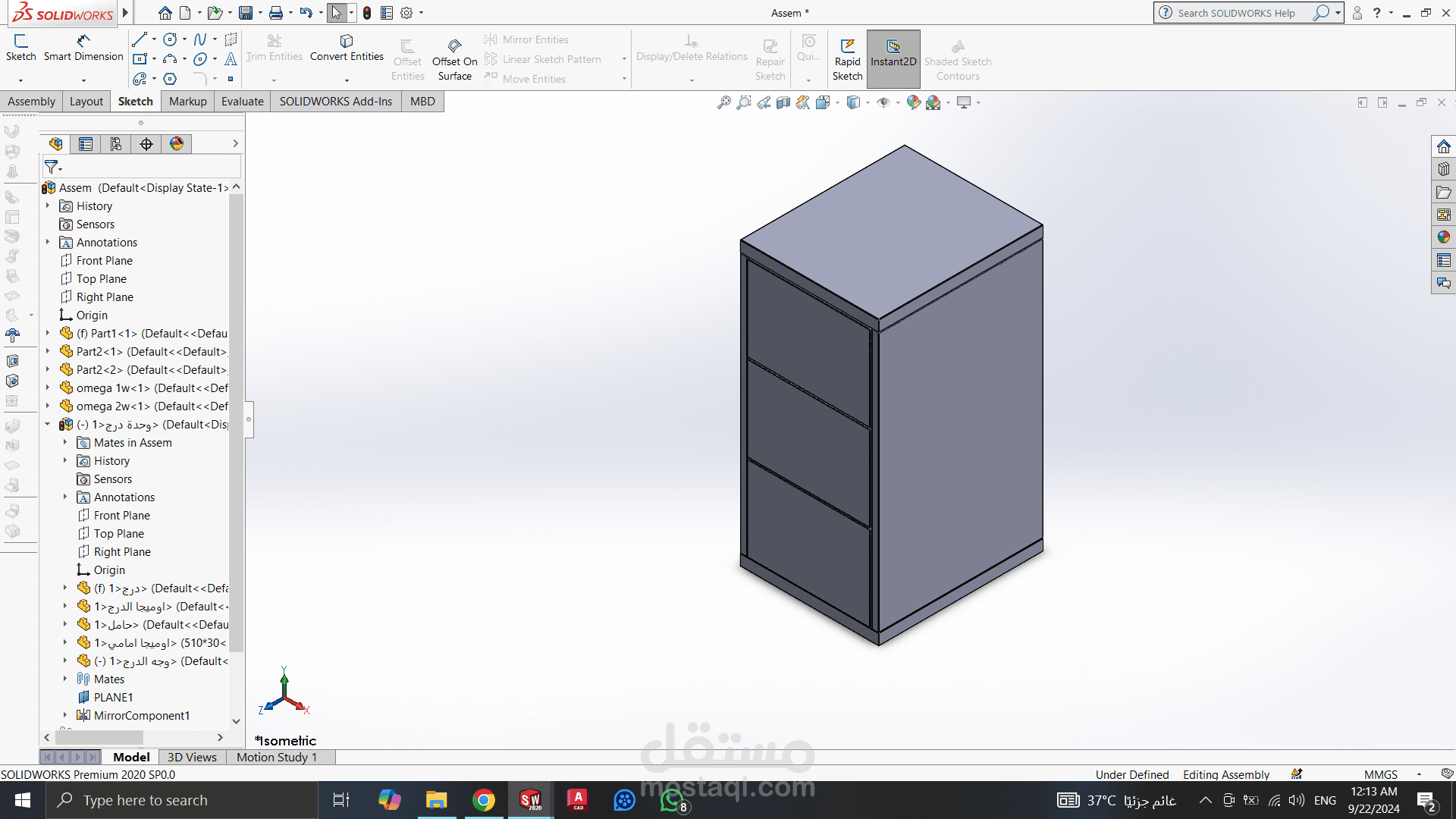Expand the Part2<1> tree node
The image size is (1456, 819).
coord(48,352)
